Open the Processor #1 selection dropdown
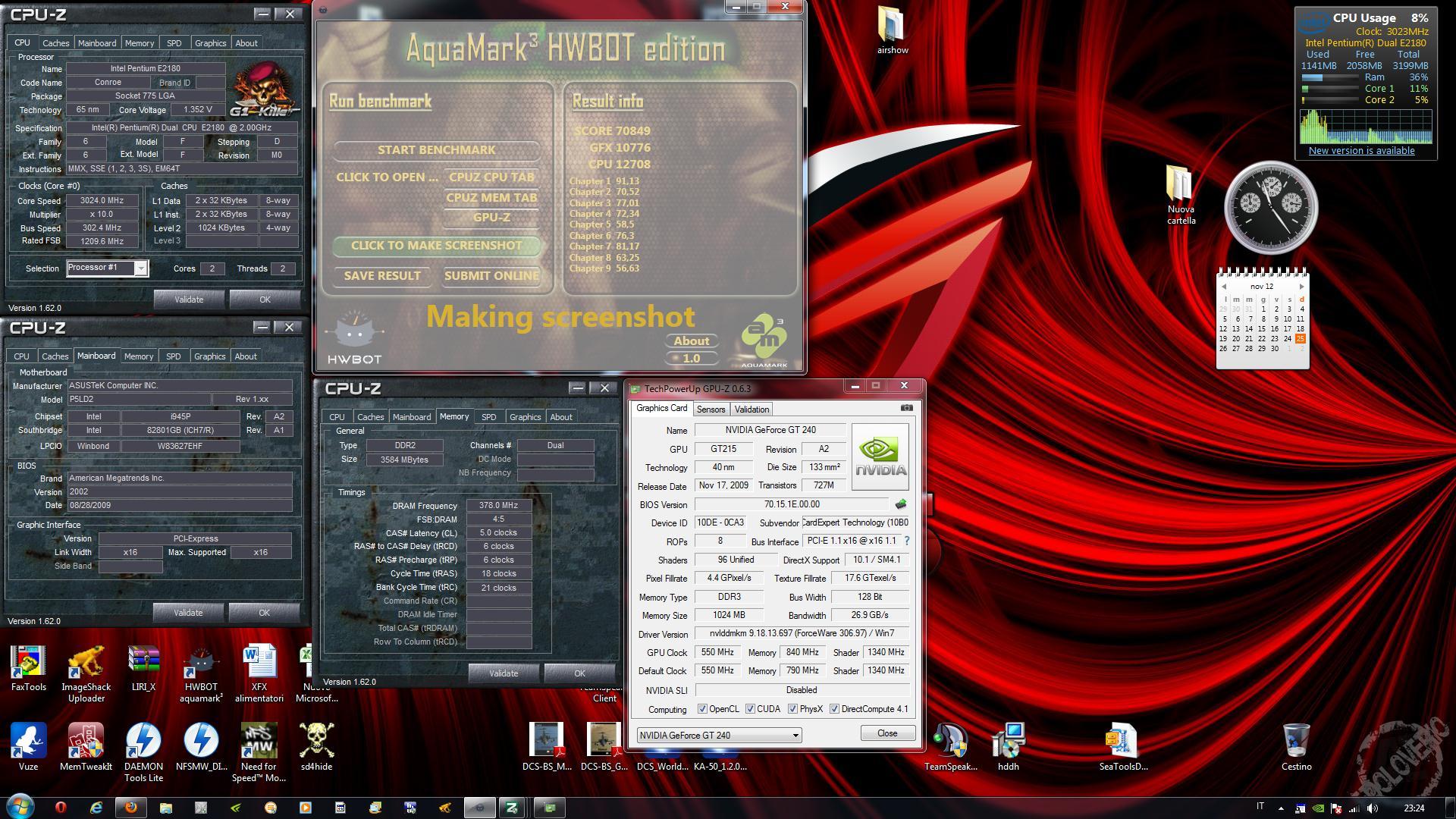Image resolution: width=1456 pixels, height=819 pixels. click(x=108, y=268)
